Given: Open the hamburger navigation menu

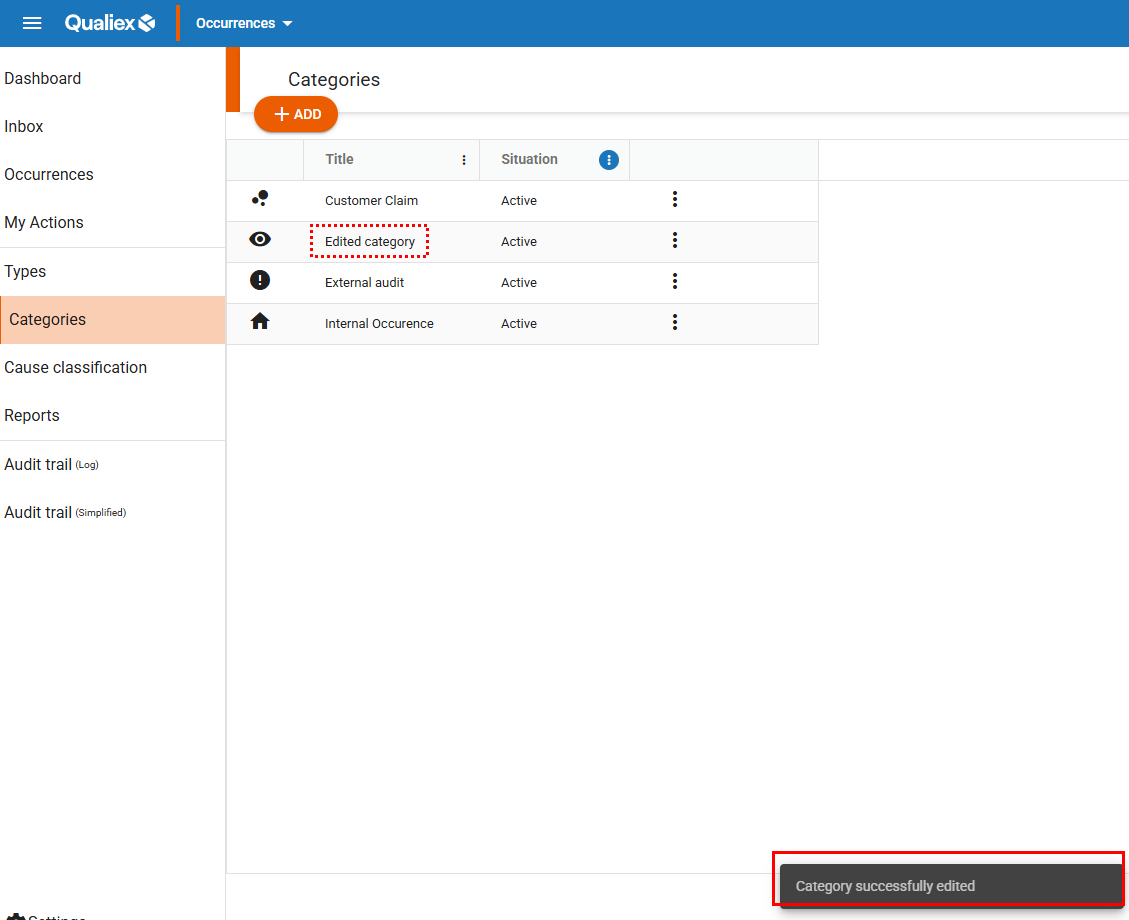Looking at the screenshot, I should tap(32, 23).
